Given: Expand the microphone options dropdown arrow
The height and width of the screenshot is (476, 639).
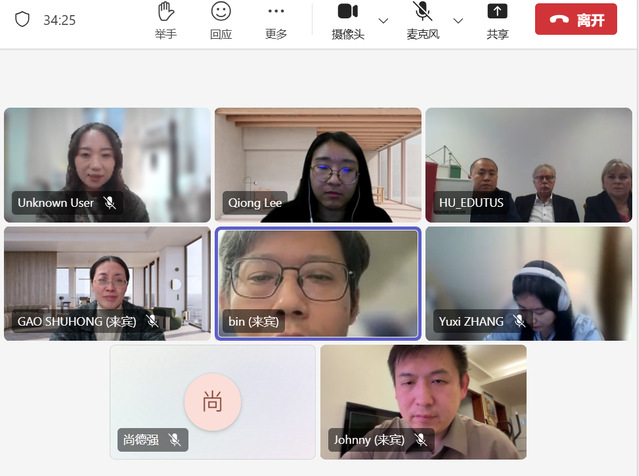Looking at the screenshot, I should 458,20.
